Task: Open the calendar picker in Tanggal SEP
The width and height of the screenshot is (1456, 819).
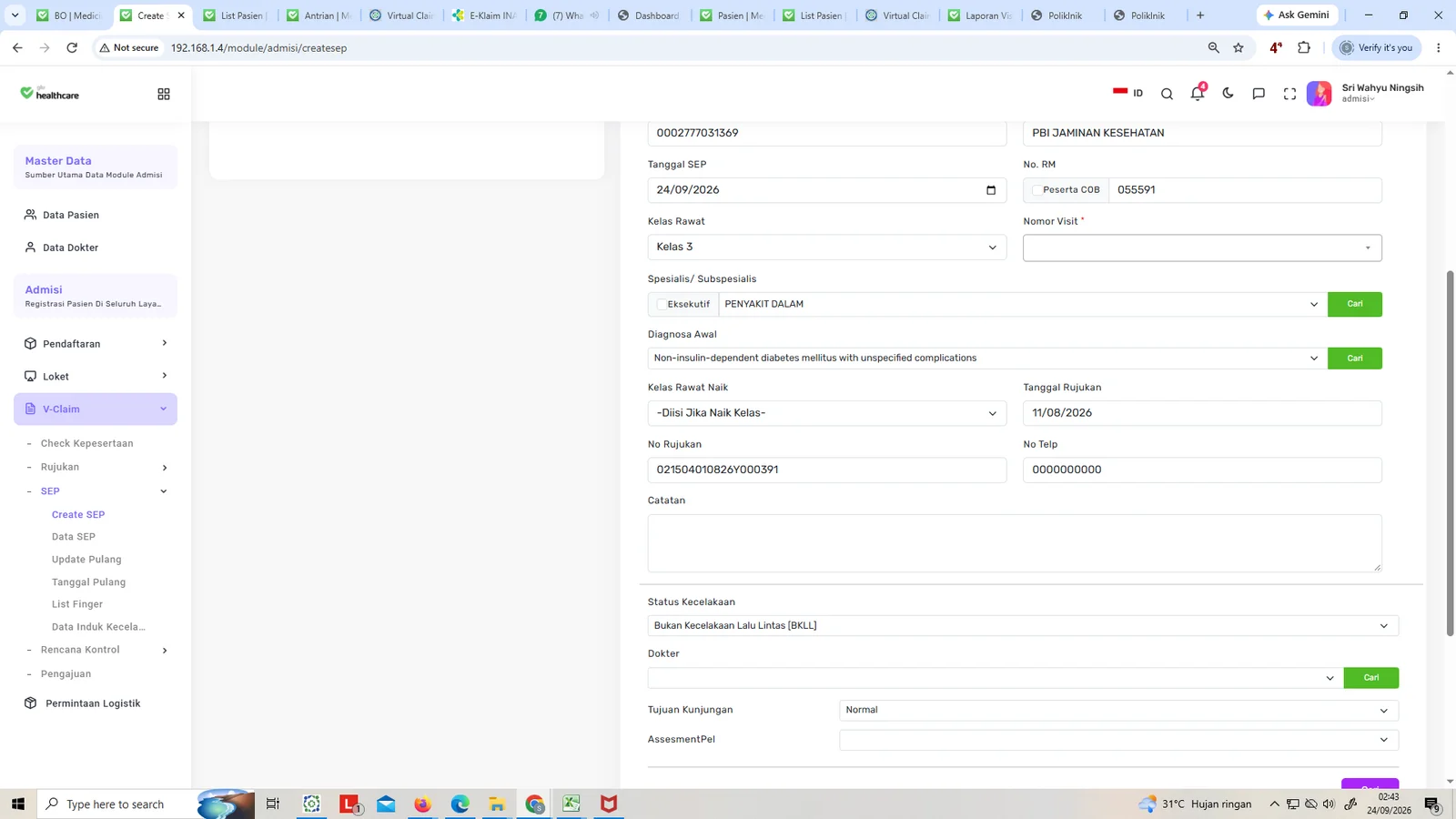Action: [991, 190]
